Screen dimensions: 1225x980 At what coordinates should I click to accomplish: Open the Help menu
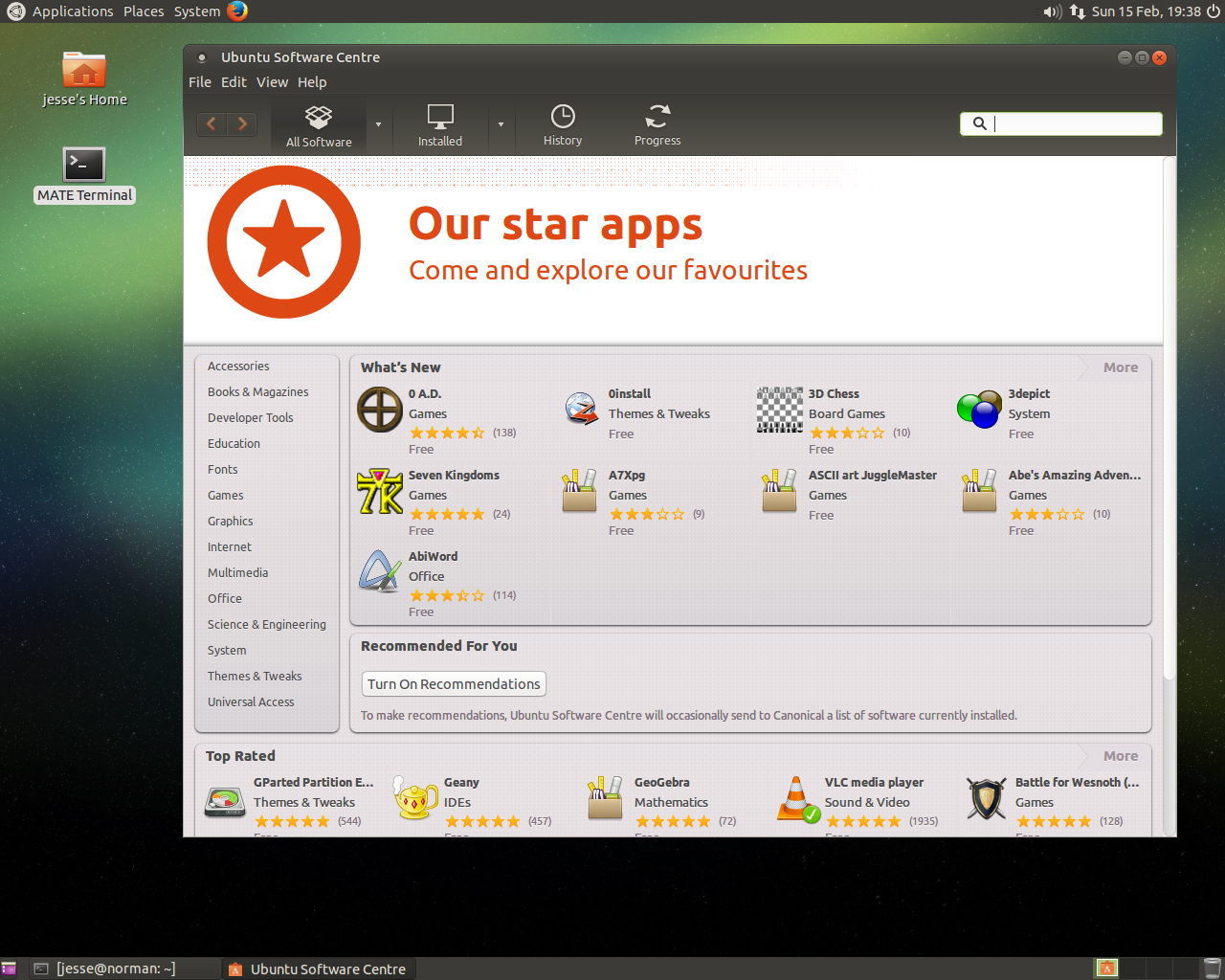[312, 82]
